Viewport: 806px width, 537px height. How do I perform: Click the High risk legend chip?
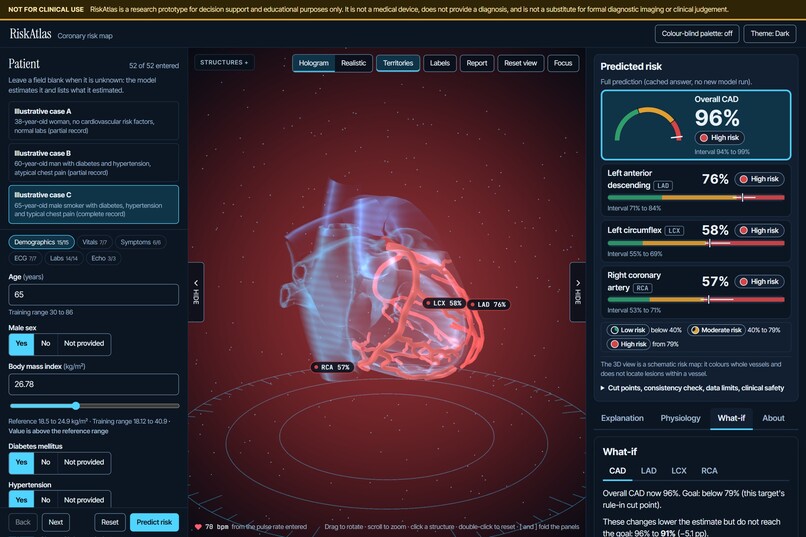[628, 344]
